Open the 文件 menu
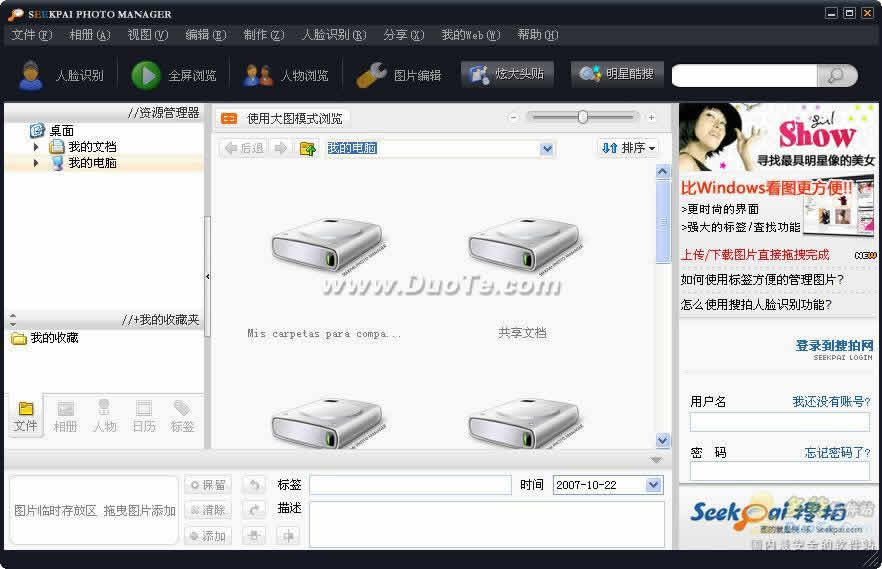Screen dimensions: 882x569 pos(32,35)
